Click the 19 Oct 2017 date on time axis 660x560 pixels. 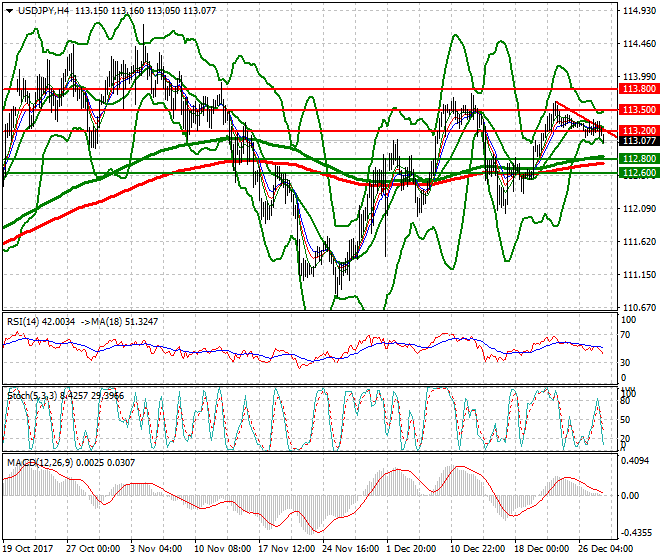28,549
